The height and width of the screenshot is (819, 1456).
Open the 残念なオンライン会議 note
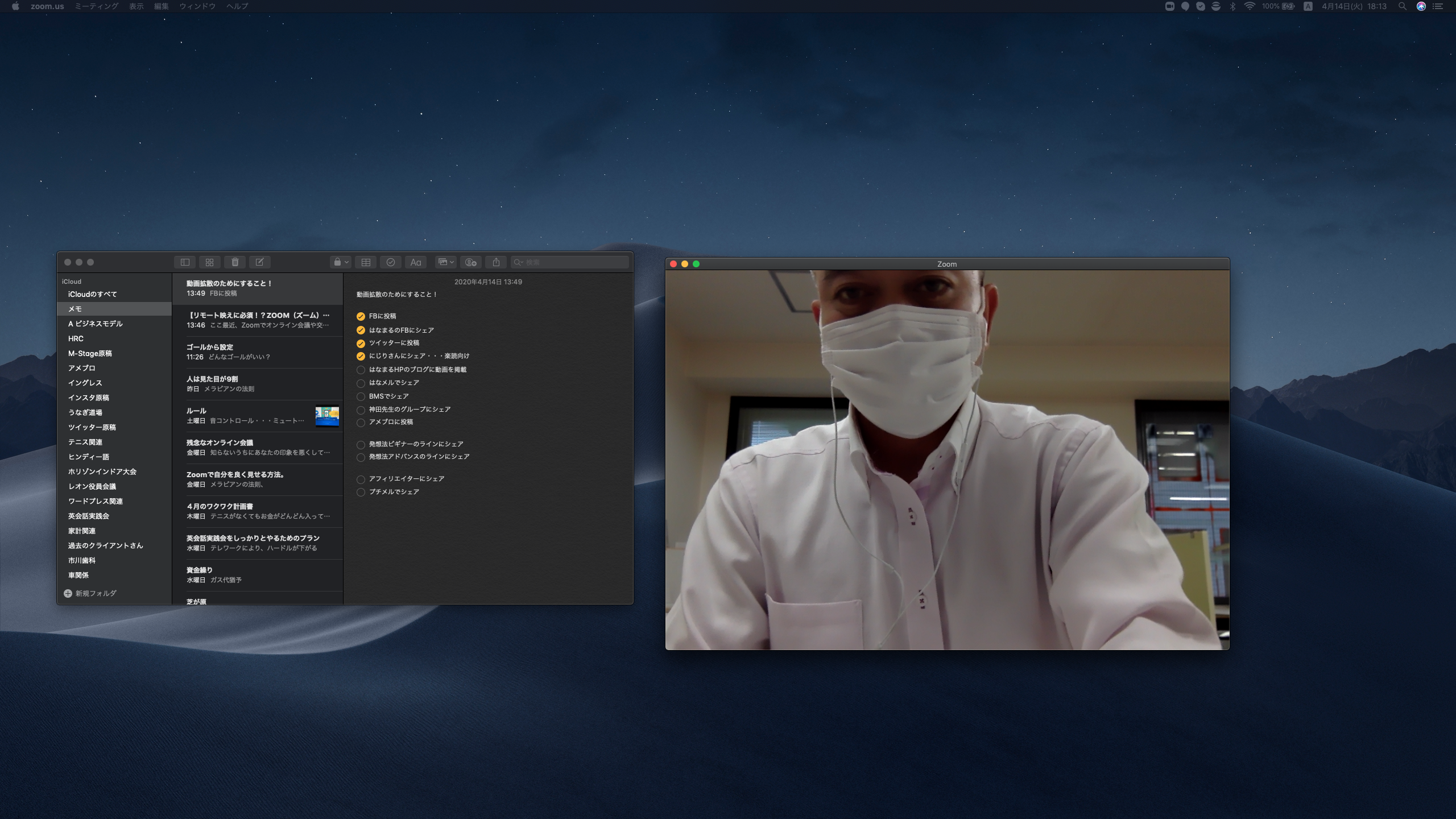(258, 448)
